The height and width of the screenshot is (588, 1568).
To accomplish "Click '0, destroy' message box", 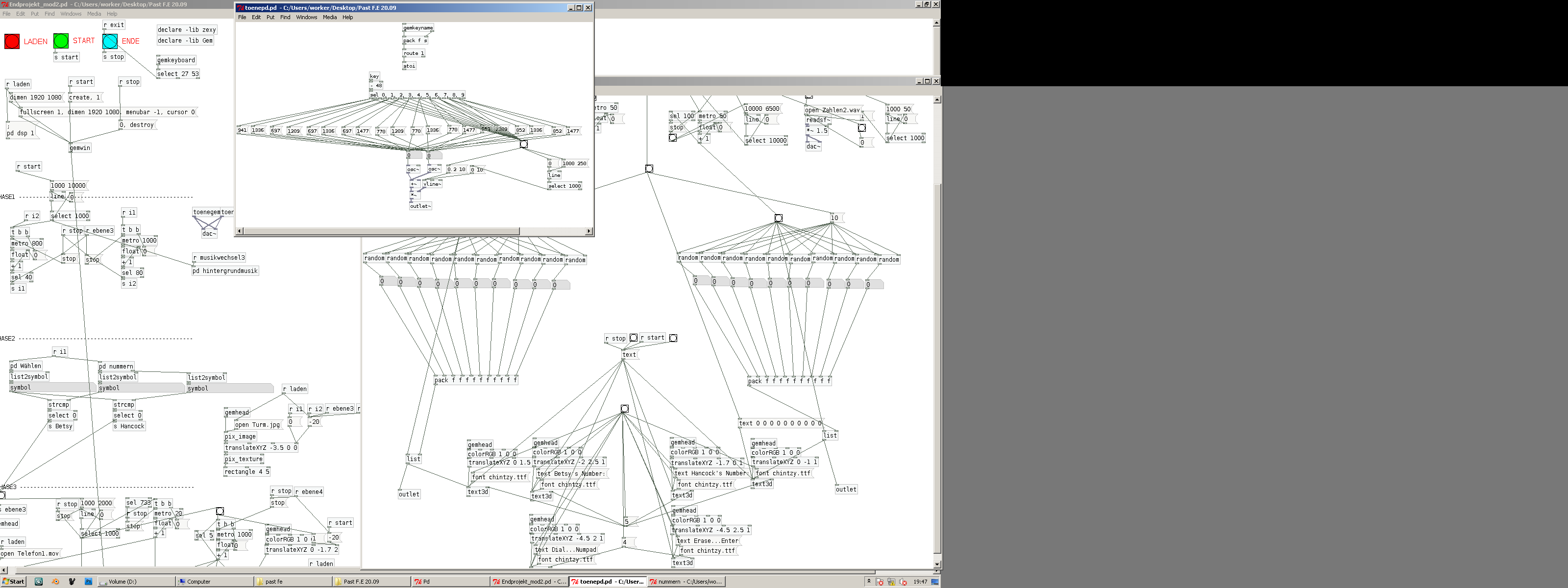I will point(138,125).
